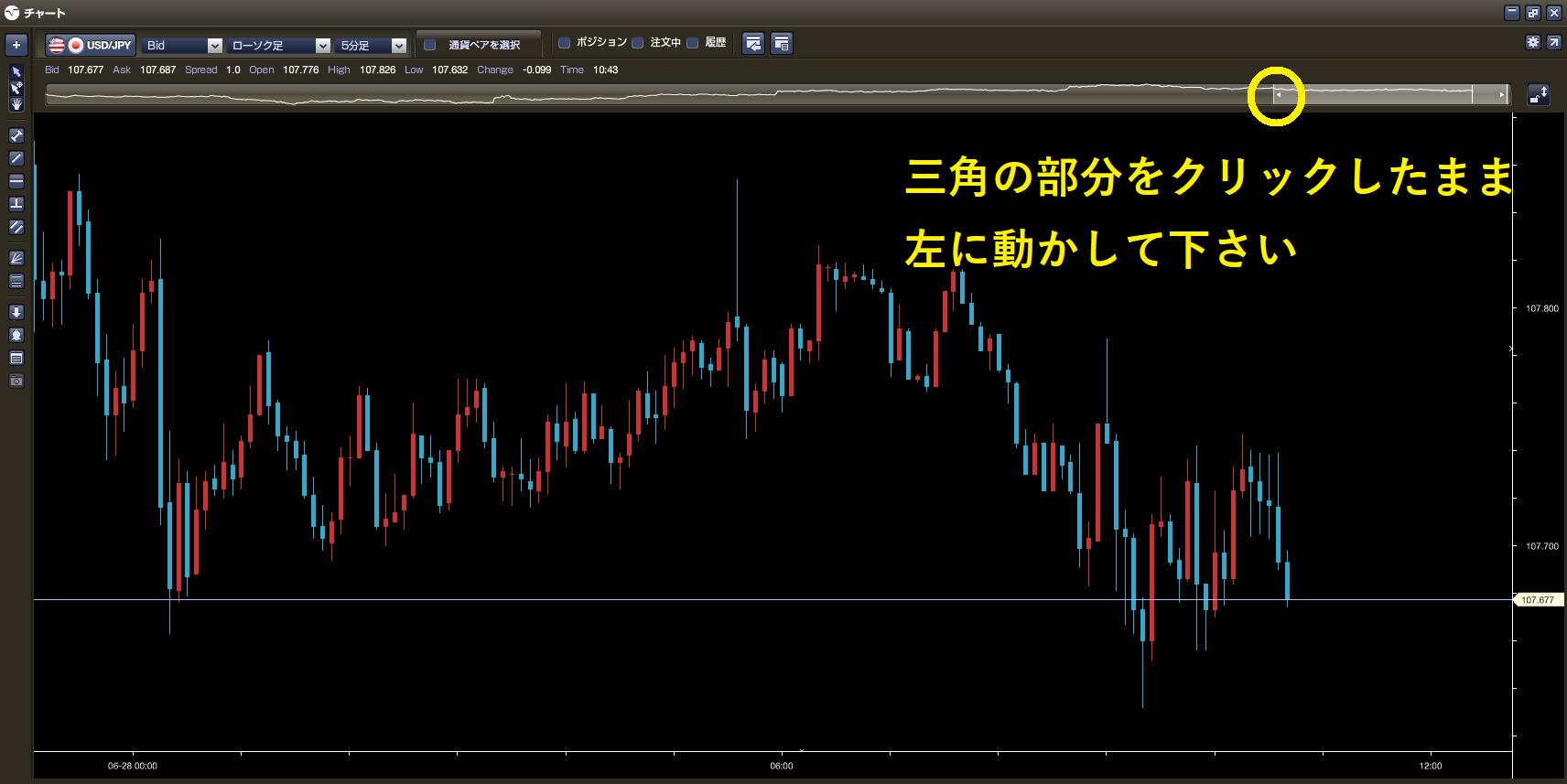Select the diagonal trend line tool

(16, 158)
